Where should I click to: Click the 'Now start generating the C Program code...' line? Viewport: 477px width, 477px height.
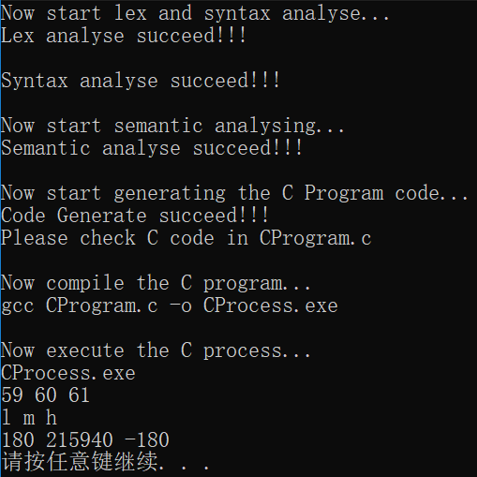pyautogui.click(x=235, y=194)
